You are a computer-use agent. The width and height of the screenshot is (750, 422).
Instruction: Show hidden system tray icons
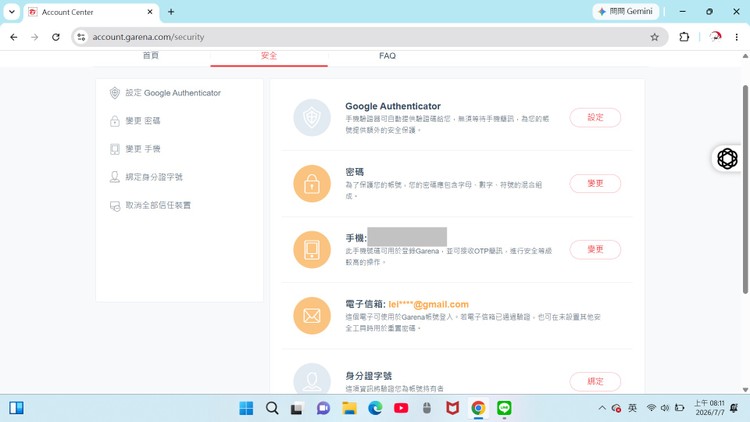coord(602,408)
